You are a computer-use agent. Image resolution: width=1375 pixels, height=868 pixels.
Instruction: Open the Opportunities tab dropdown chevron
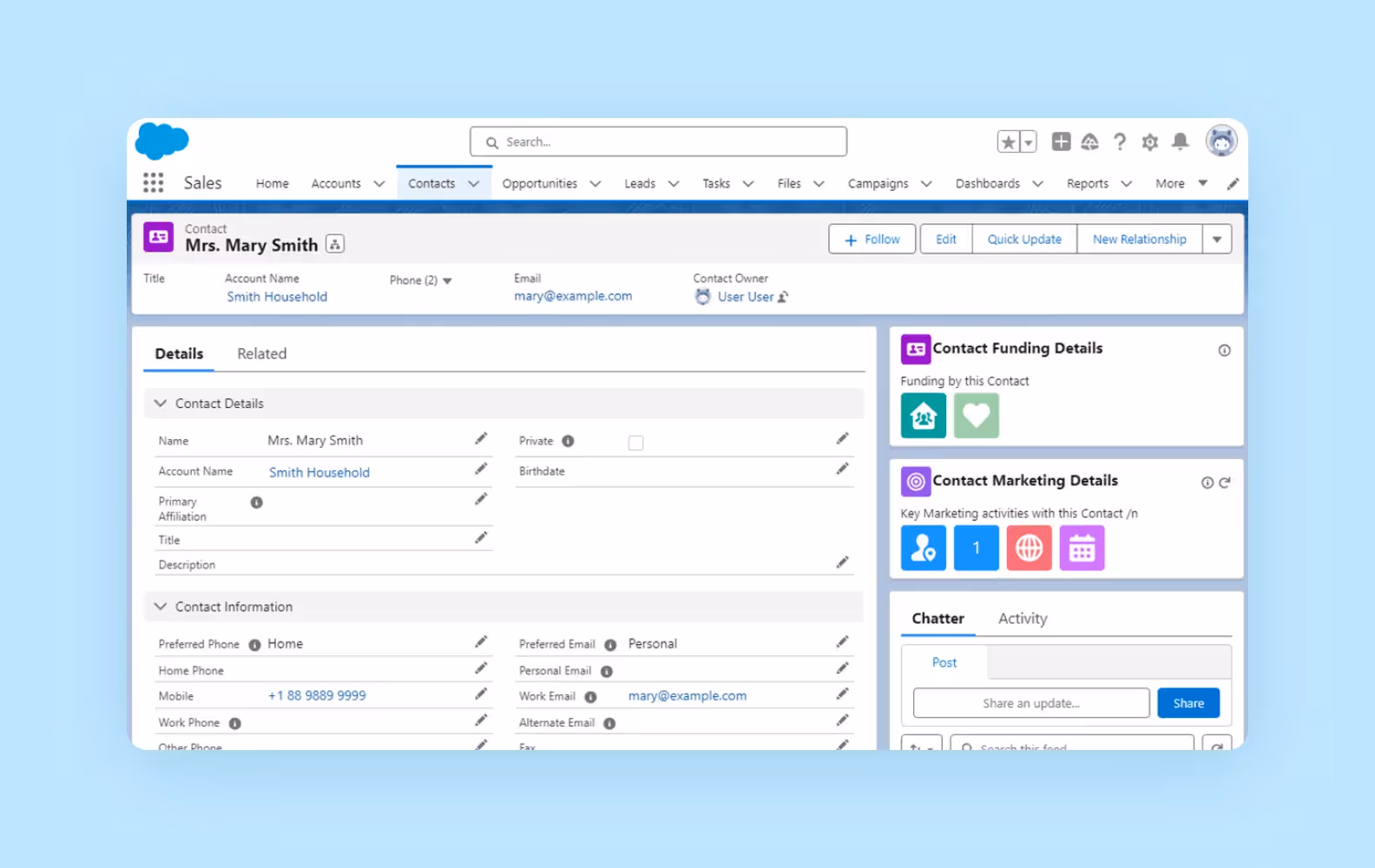[x=595, y=184]
